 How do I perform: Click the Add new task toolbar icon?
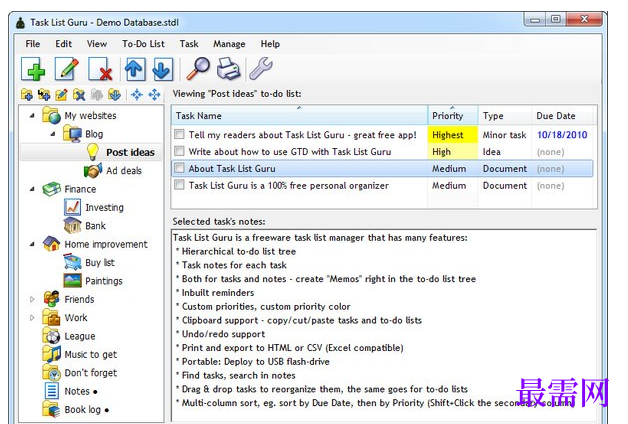click(x=34, y=69)
